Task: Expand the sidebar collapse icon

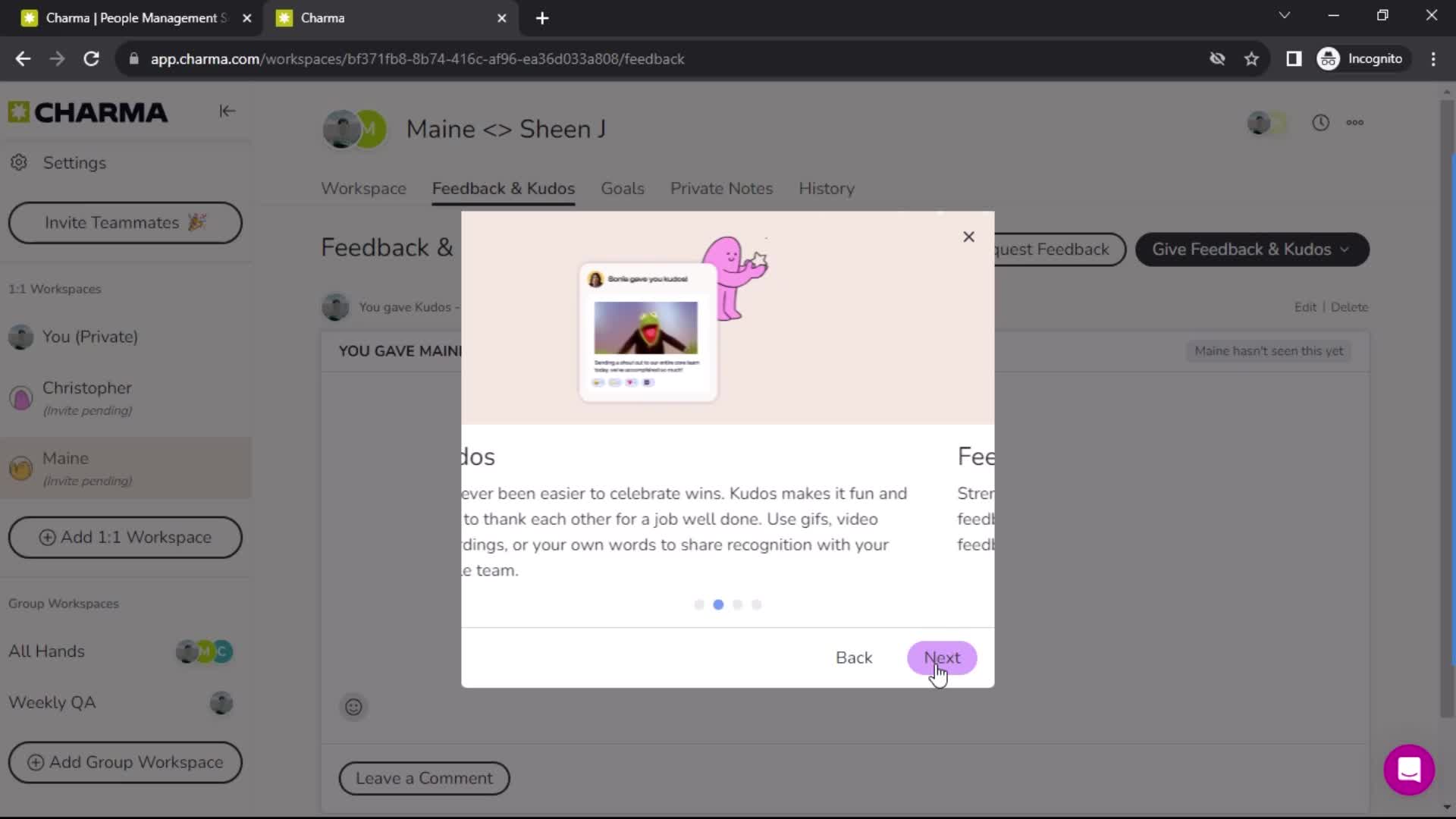Action: pos(227,111)
